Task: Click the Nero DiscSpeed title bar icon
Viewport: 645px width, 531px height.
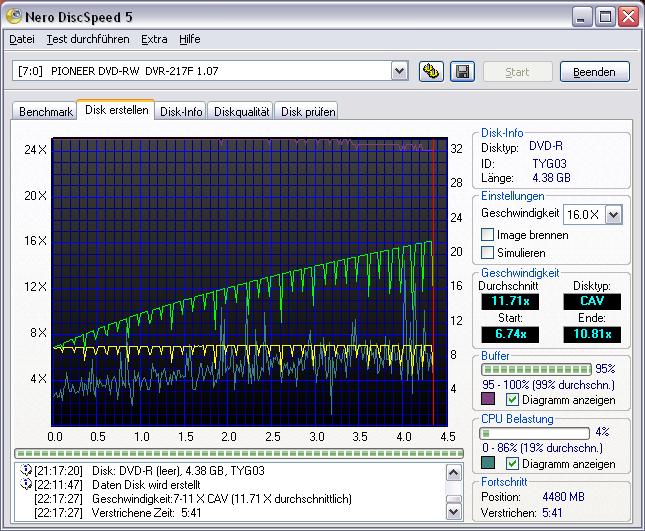Action: (x=14, y=16)
